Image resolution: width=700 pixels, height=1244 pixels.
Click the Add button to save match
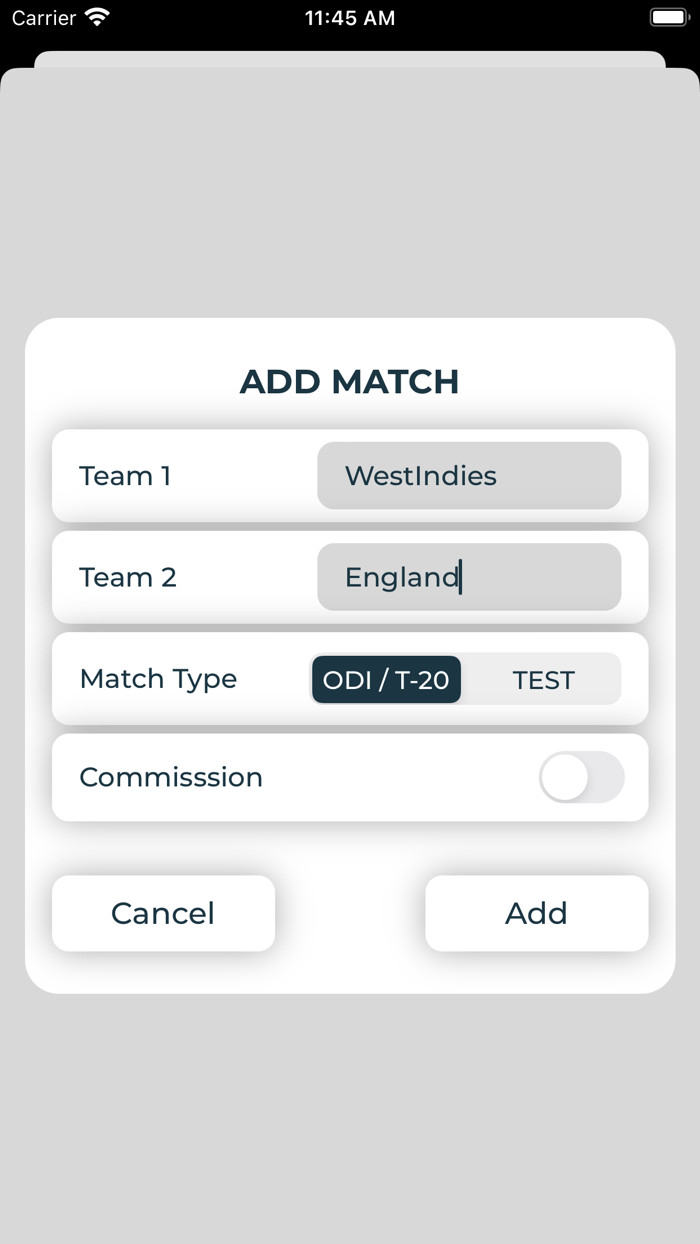(536, 913)
